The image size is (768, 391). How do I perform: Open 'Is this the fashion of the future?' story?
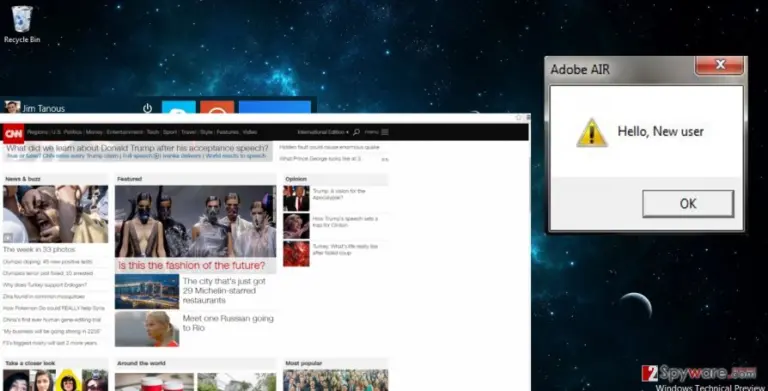[192, 266]
